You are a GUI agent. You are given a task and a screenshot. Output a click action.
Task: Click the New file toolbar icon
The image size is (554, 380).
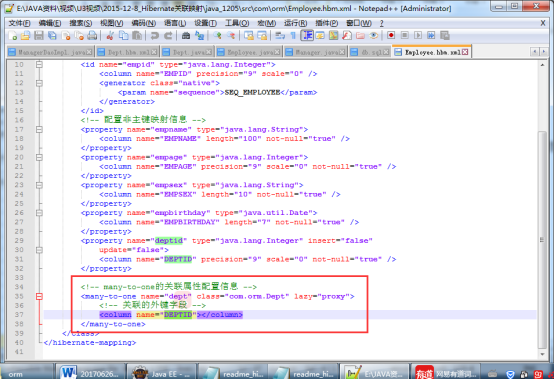pos(13,36)
